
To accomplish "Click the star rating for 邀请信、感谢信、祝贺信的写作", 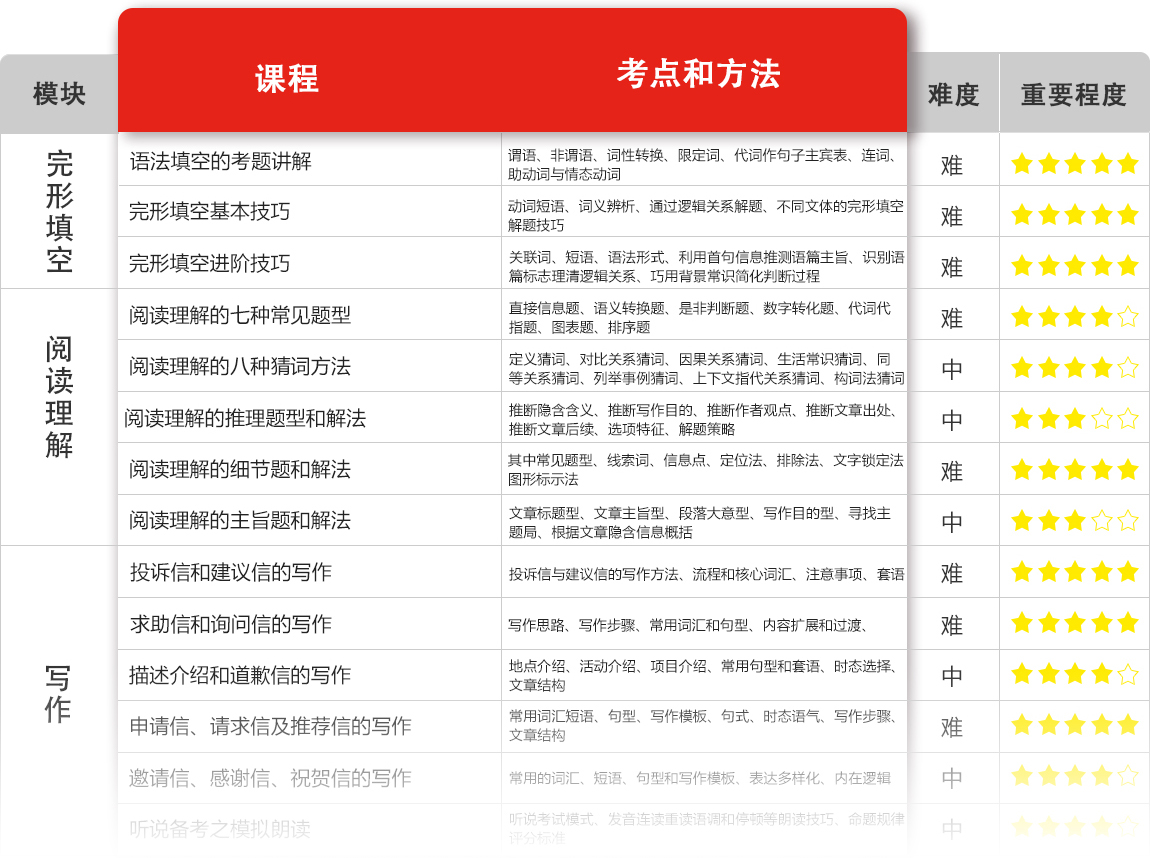I will pyautogui.click(x=1074, y=775).
